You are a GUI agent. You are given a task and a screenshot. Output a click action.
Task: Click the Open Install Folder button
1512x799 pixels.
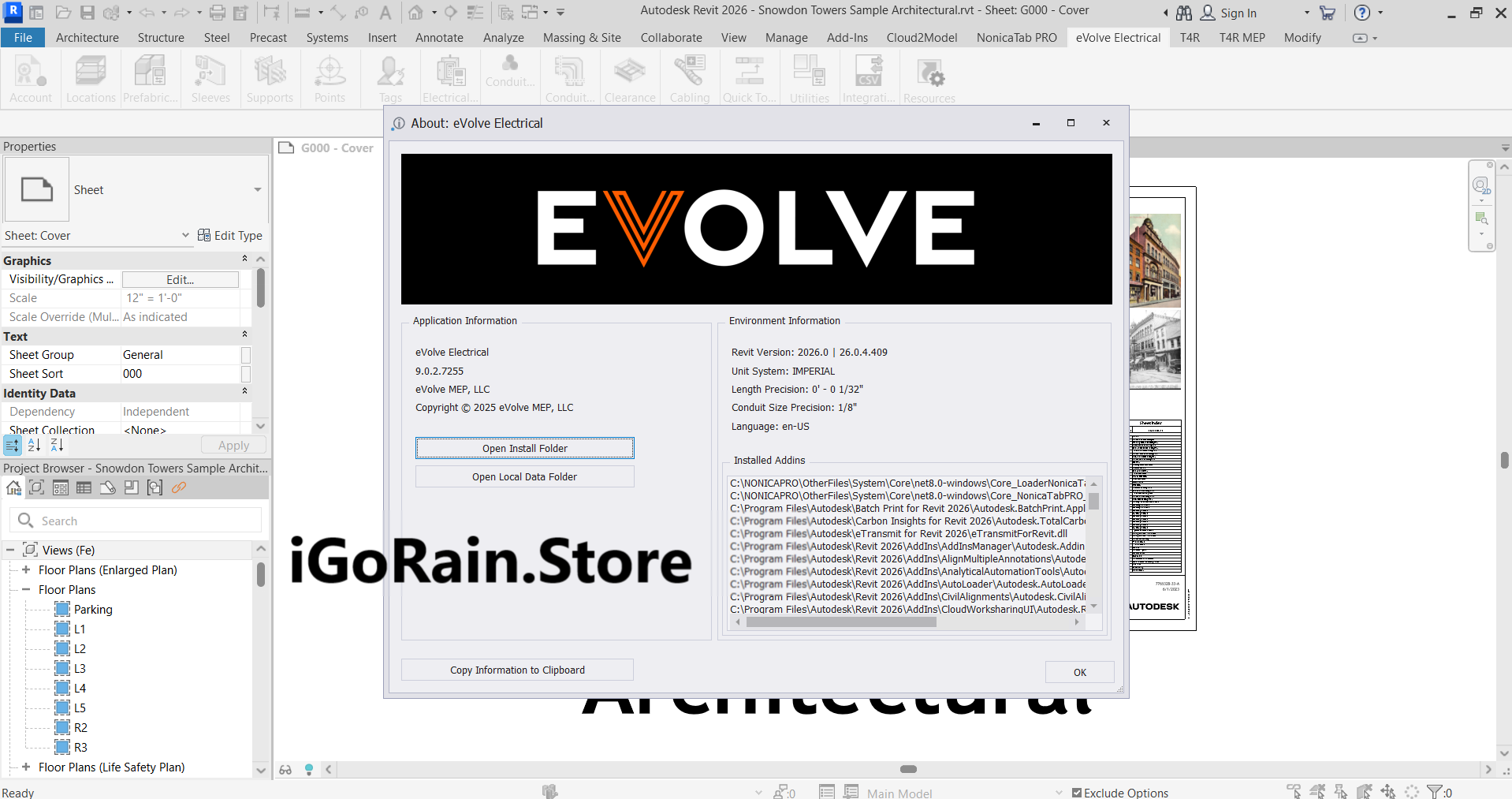[524, 447]
